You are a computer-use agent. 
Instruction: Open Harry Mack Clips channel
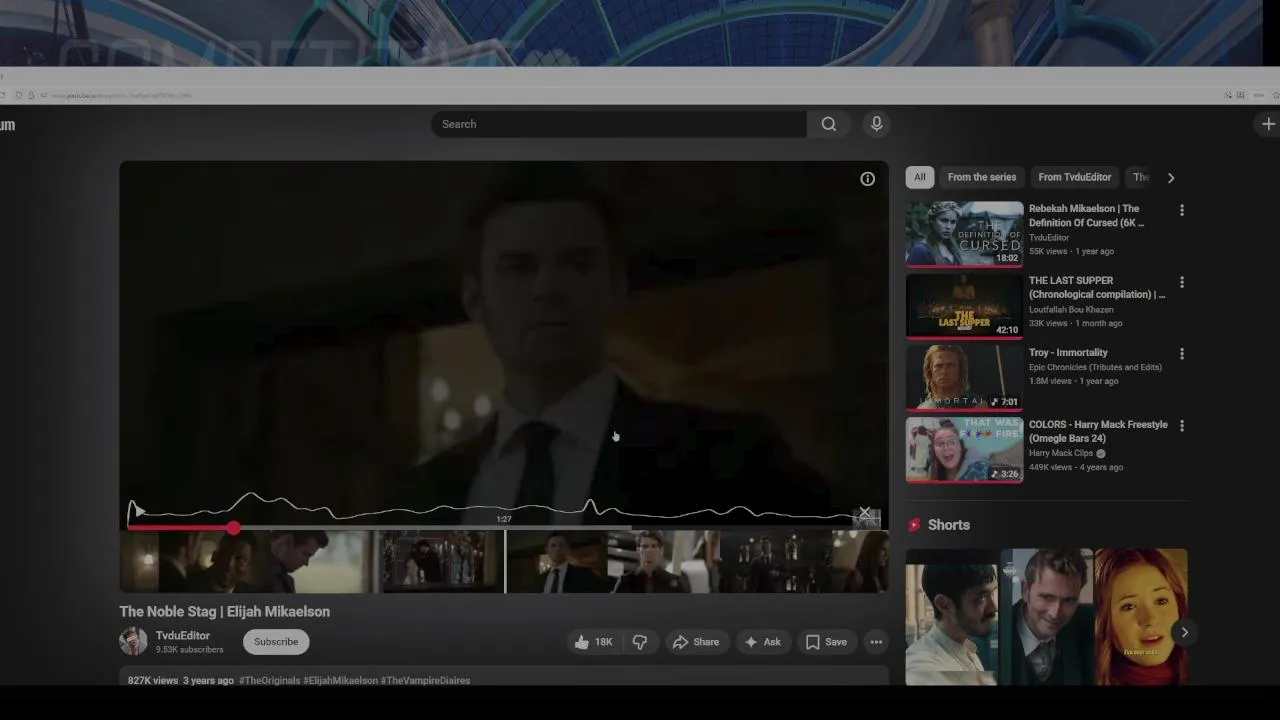(x=1061, y=453)
